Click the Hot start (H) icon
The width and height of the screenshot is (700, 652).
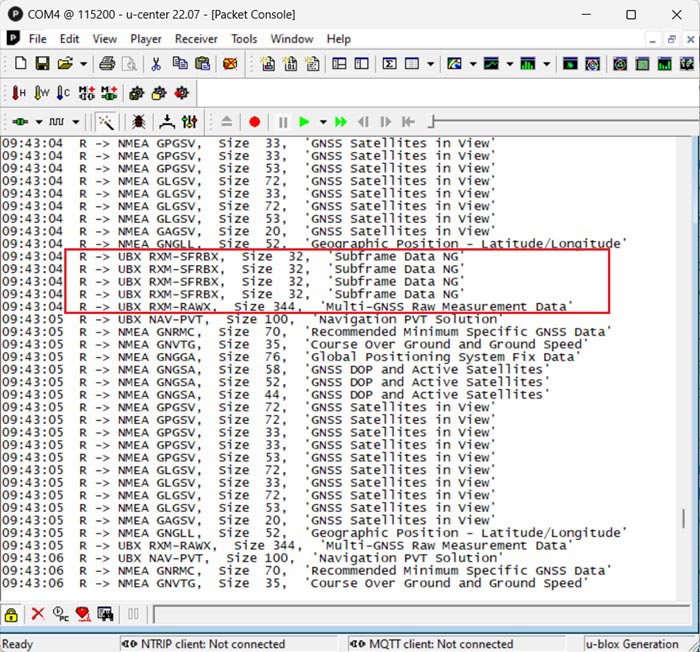click(18, 93)
